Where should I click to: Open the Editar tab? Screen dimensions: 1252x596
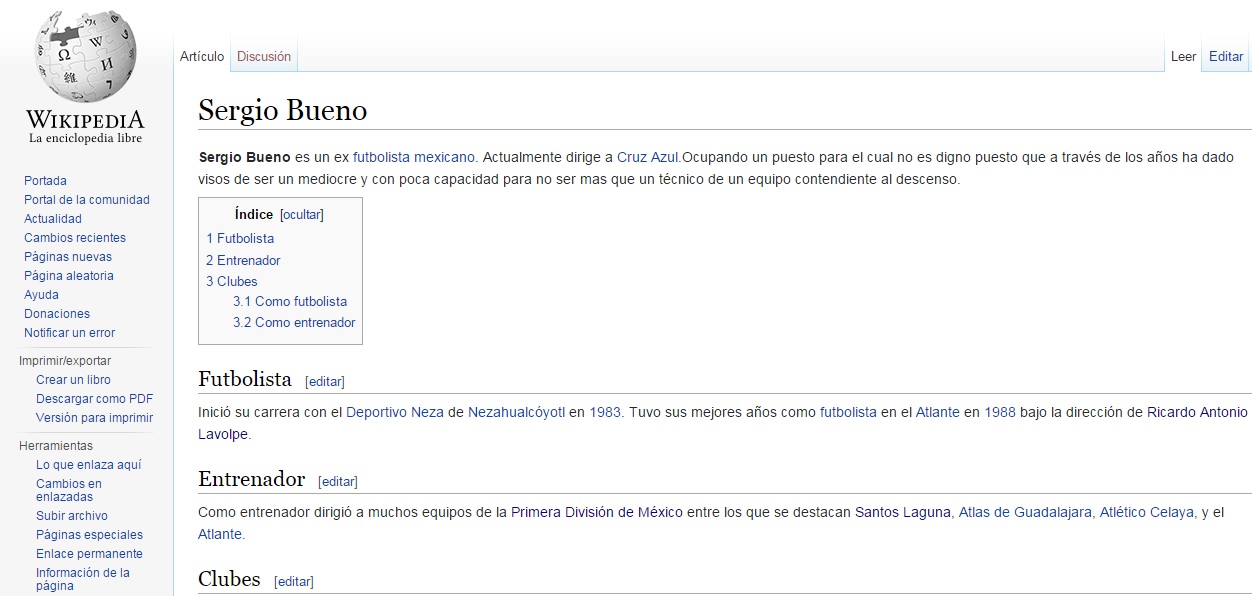[x=1225, y=57]
